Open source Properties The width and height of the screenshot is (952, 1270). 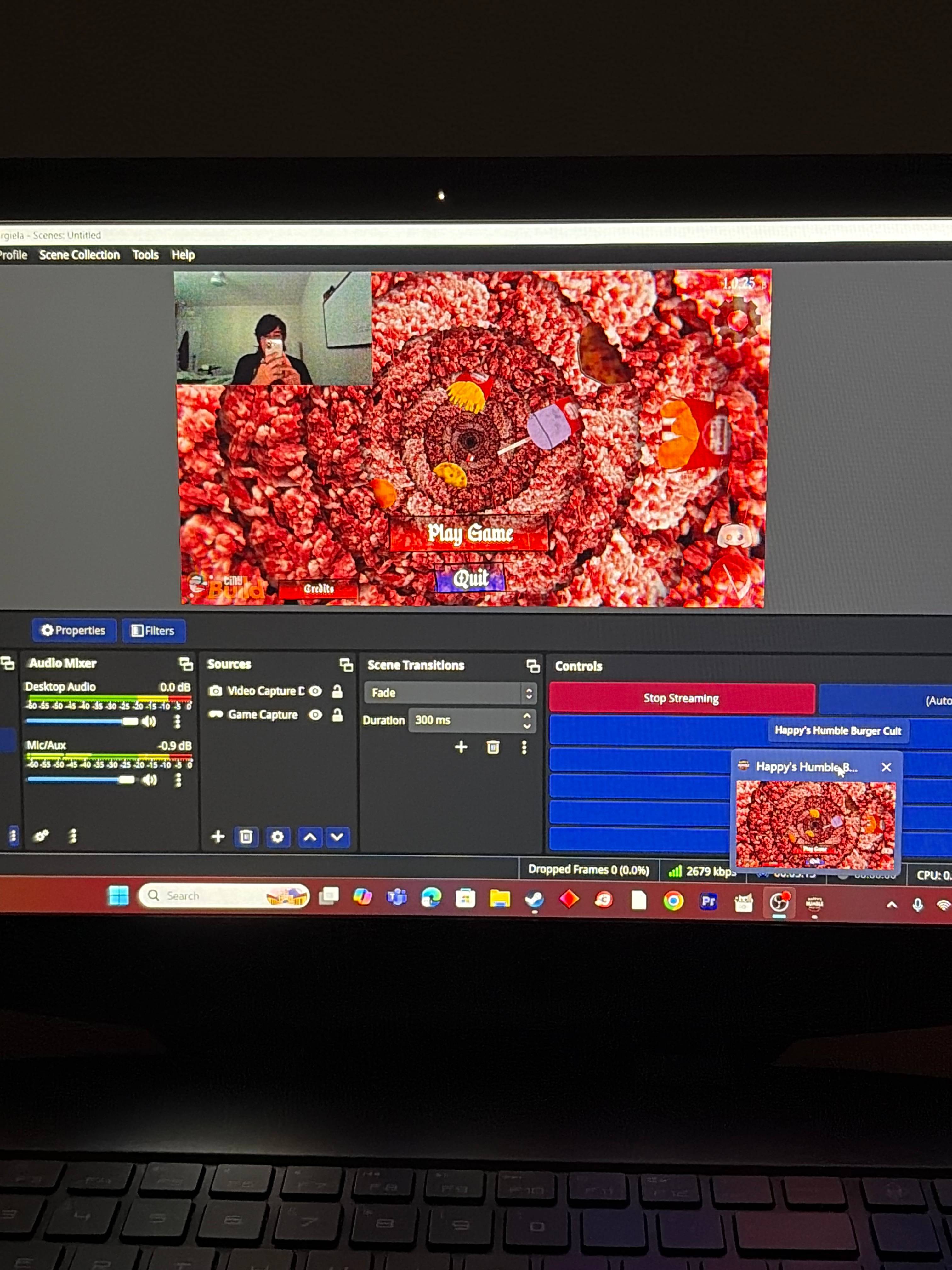(x=73, y=630)
